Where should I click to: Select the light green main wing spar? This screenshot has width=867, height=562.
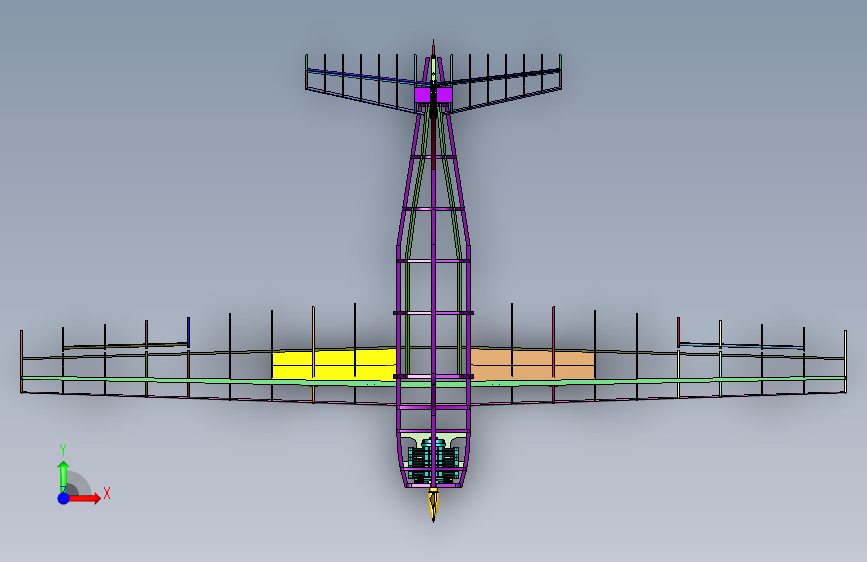pos(434,381)
